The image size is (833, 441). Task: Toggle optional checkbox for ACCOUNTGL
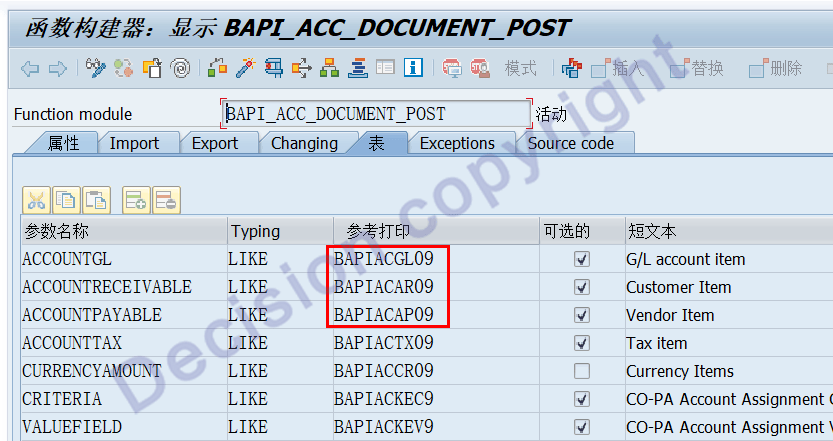(x=581, y=259)
